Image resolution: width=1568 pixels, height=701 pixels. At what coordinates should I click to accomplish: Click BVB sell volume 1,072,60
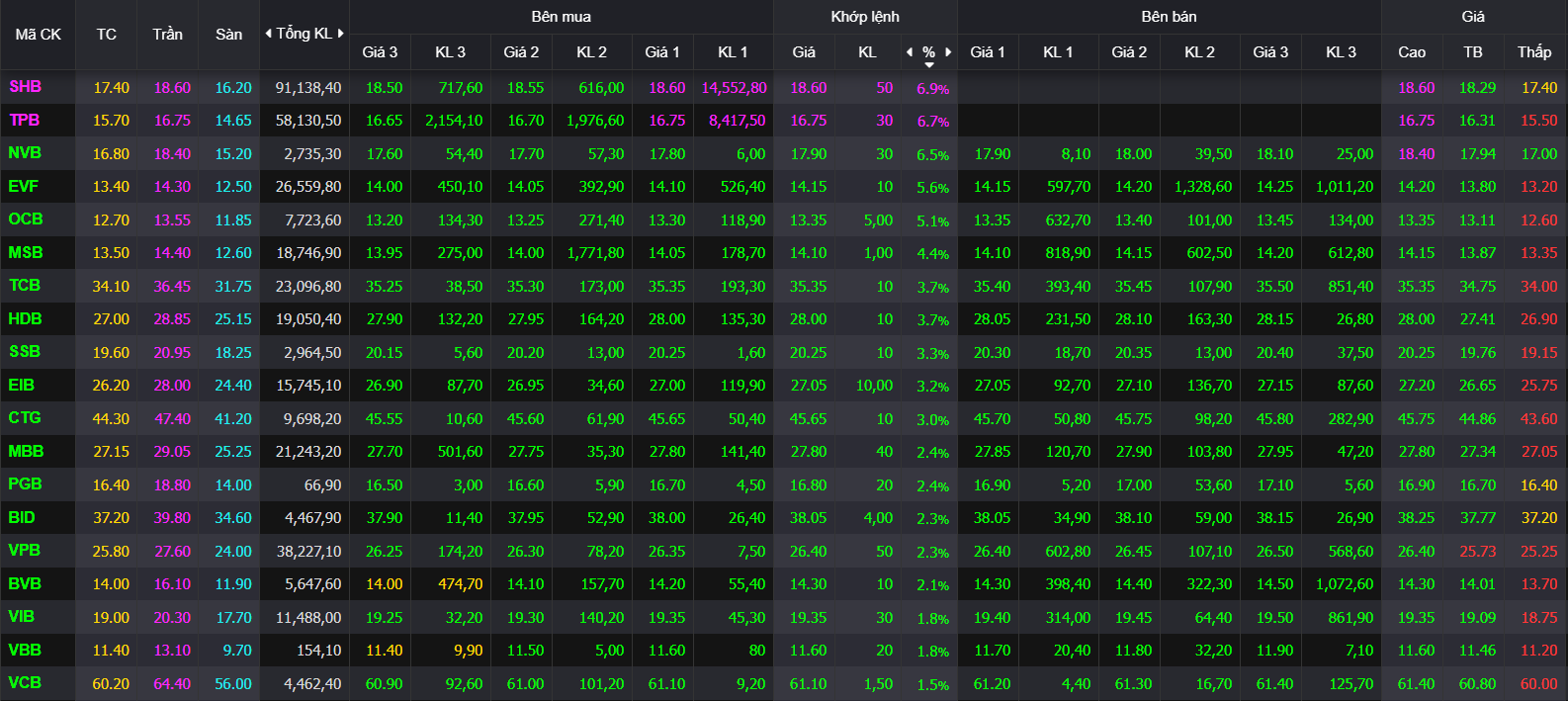click(1345, 584)
